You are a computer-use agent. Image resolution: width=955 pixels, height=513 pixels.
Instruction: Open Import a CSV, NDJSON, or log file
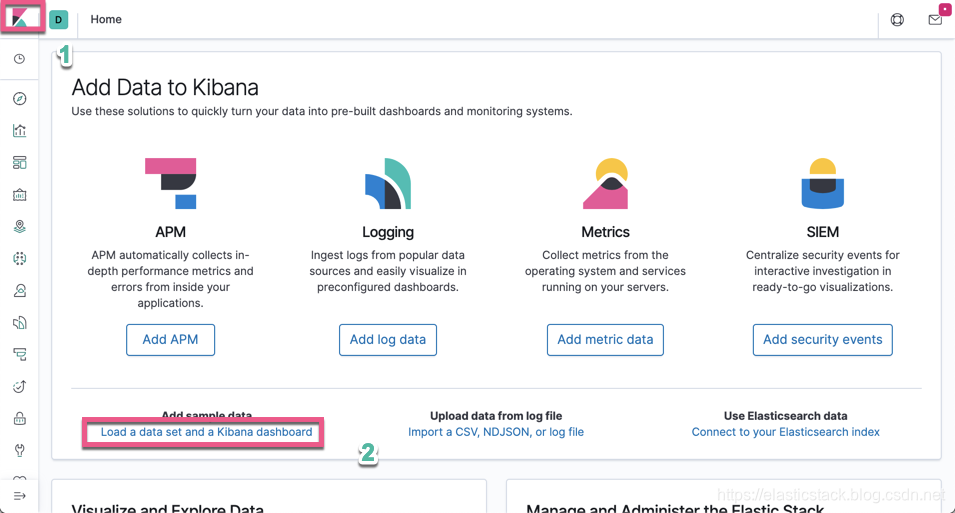tap(496, 432)
